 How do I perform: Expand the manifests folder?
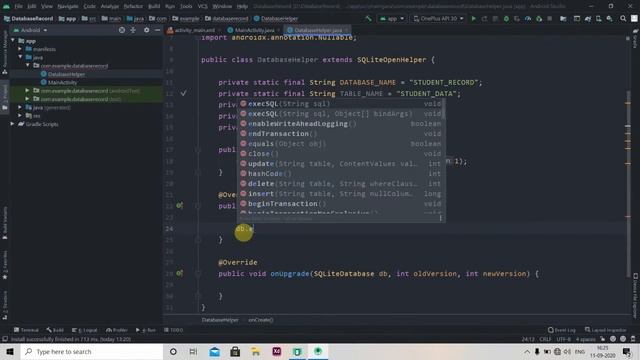point(20,49)
